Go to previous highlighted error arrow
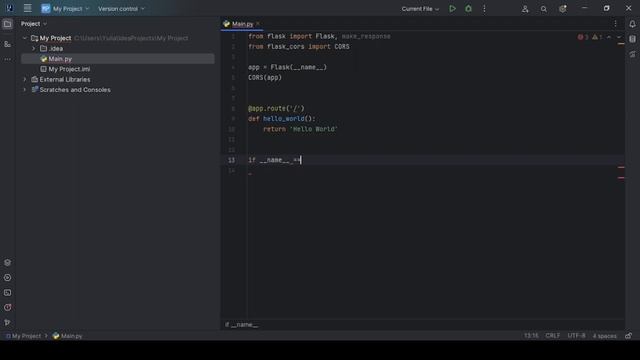640x360 pixels. click(609, 37)
